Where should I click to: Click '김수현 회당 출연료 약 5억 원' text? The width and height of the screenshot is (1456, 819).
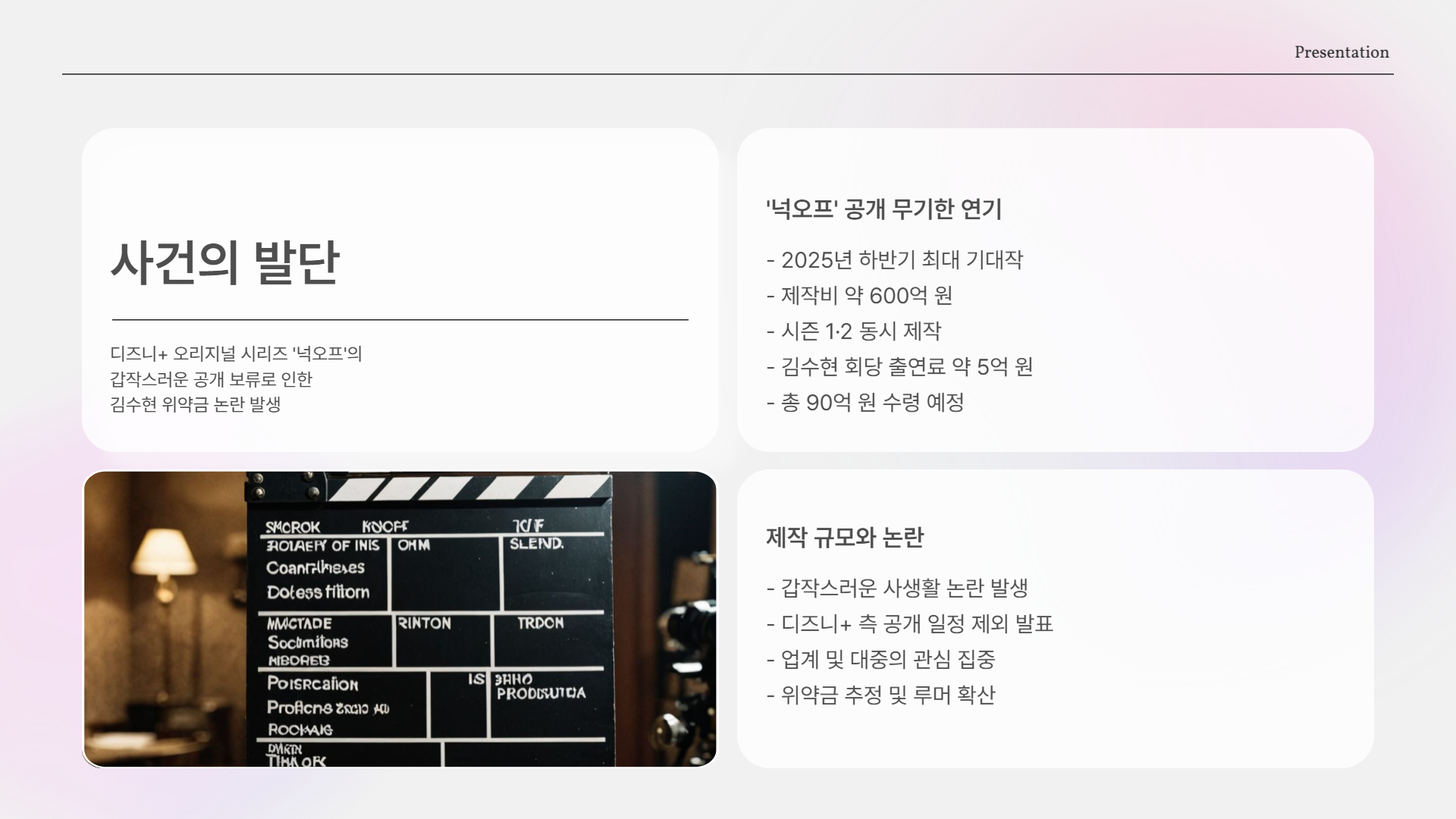coord(899,367)
